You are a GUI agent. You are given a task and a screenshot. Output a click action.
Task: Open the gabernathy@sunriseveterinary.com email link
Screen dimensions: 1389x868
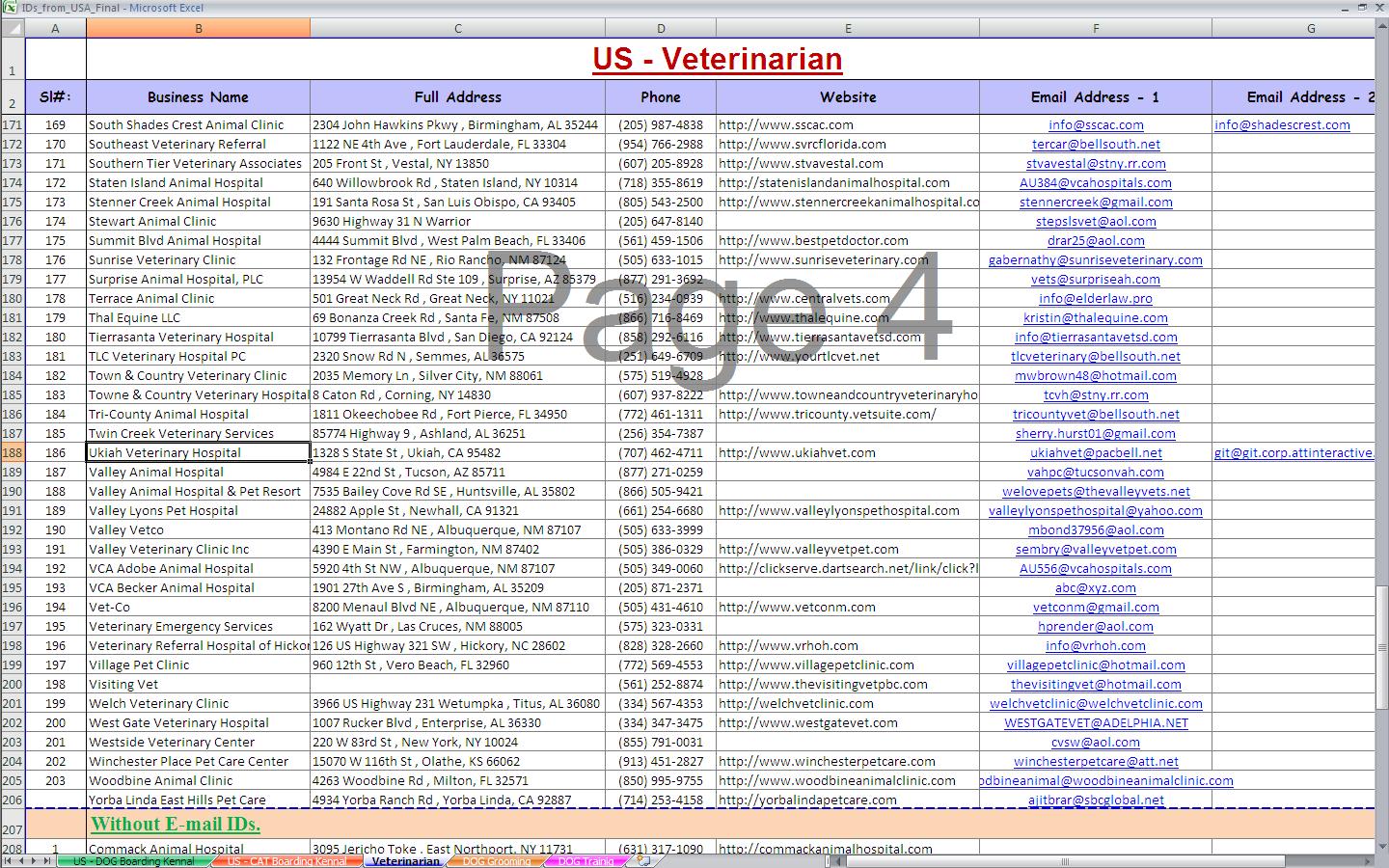tap(1096, 259)
